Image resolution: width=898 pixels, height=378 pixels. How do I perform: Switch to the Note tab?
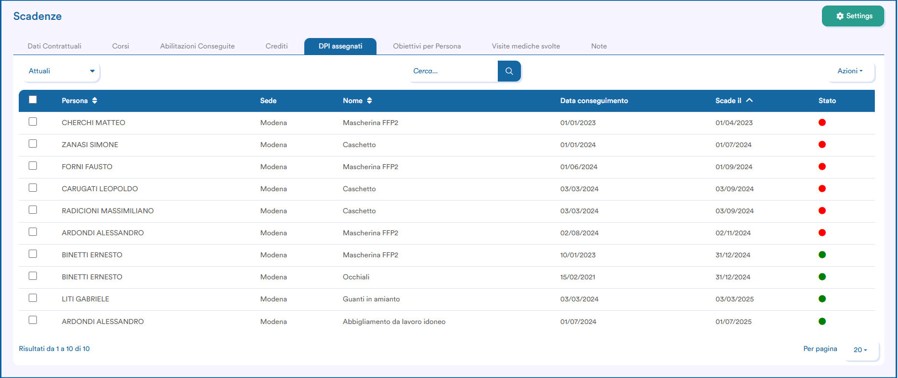coord(599,46)
